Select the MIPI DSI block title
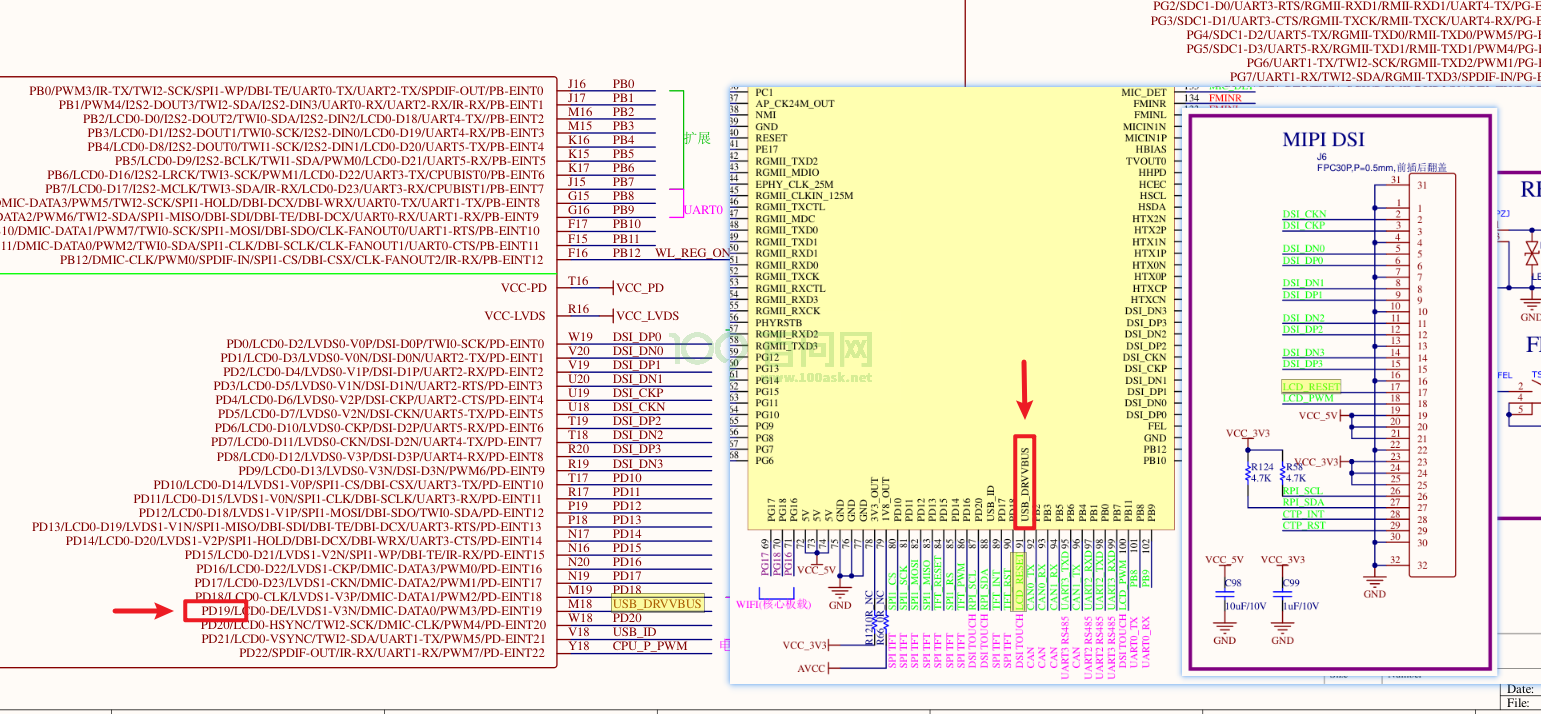The width and height of the screenshot is (1541, 714). (x=1323, y=140)
